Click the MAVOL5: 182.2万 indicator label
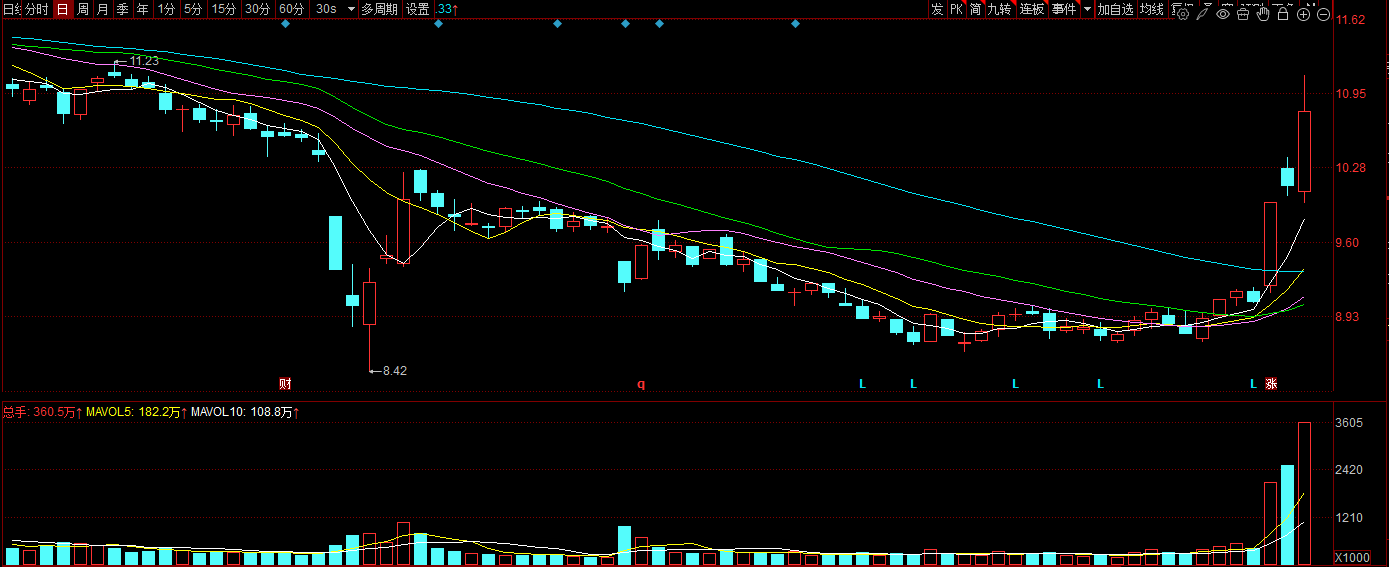This screenshot has height=567, width=1389. tap(138, 411)
